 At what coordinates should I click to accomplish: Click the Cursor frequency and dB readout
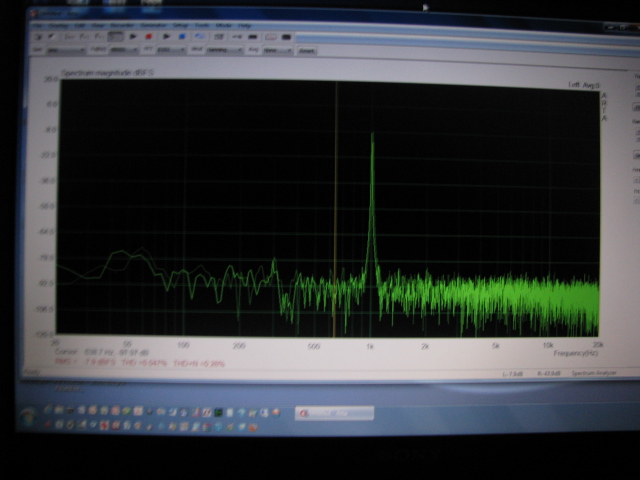[102, 352]
